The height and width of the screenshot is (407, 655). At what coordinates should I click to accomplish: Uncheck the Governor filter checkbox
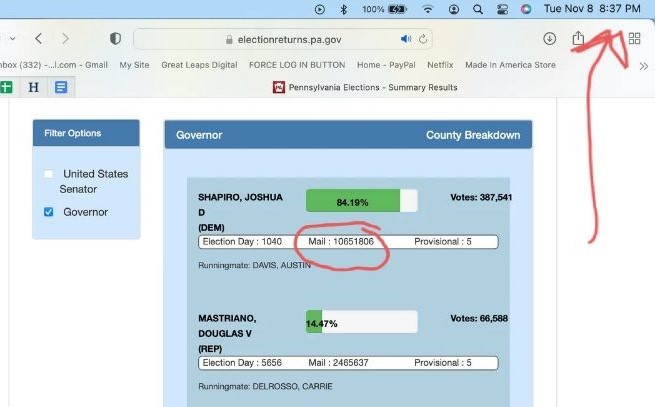point(48,212)
